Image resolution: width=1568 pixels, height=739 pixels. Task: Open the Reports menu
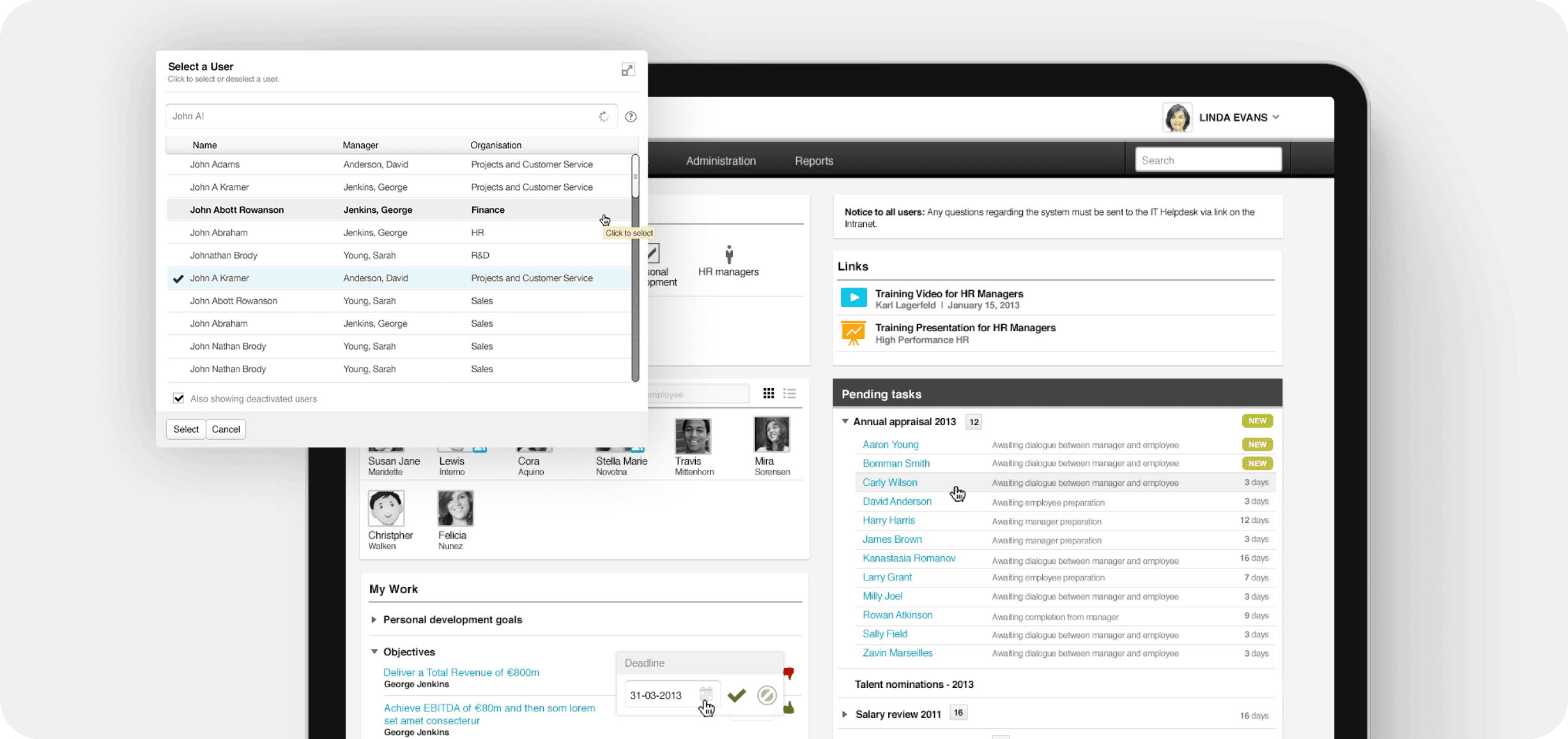(x=814, y=161)
